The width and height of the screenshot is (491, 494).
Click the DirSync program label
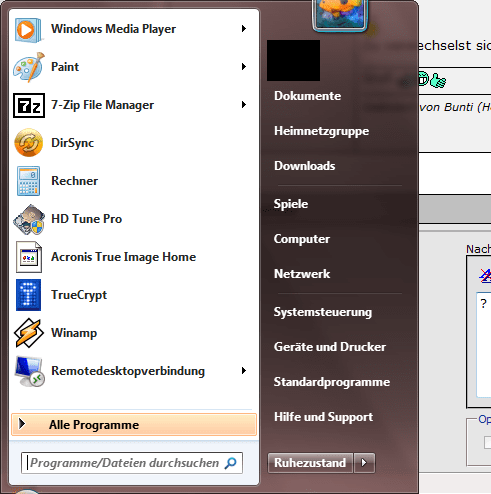coord(72,143)
